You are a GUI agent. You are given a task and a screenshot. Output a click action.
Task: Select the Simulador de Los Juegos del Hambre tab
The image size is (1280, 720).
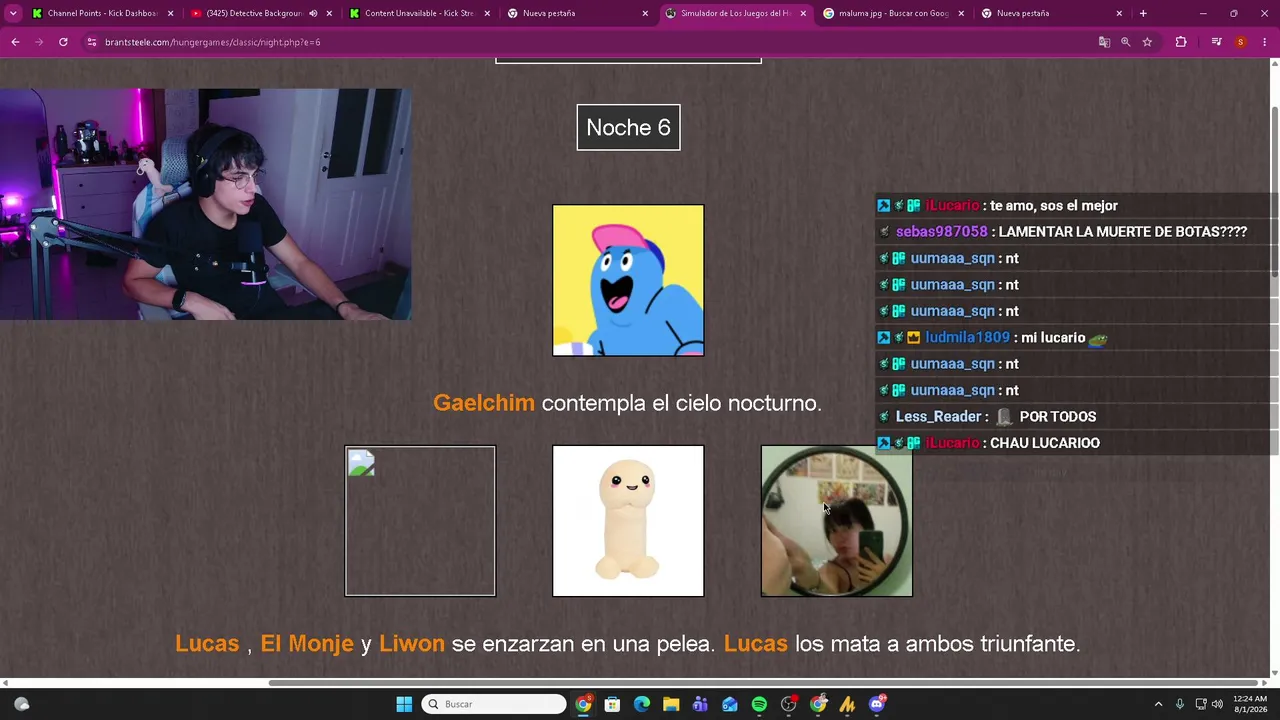click(735, 13)
